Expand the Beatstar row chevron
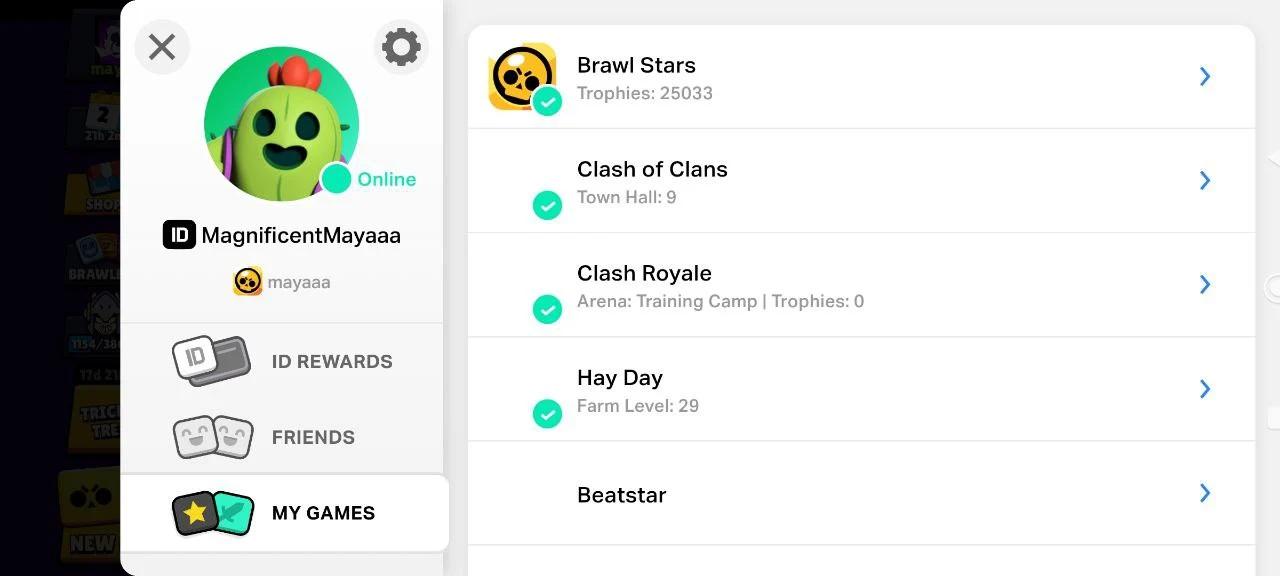Viewport: 1280px width, 576px height. point(1205,493)
